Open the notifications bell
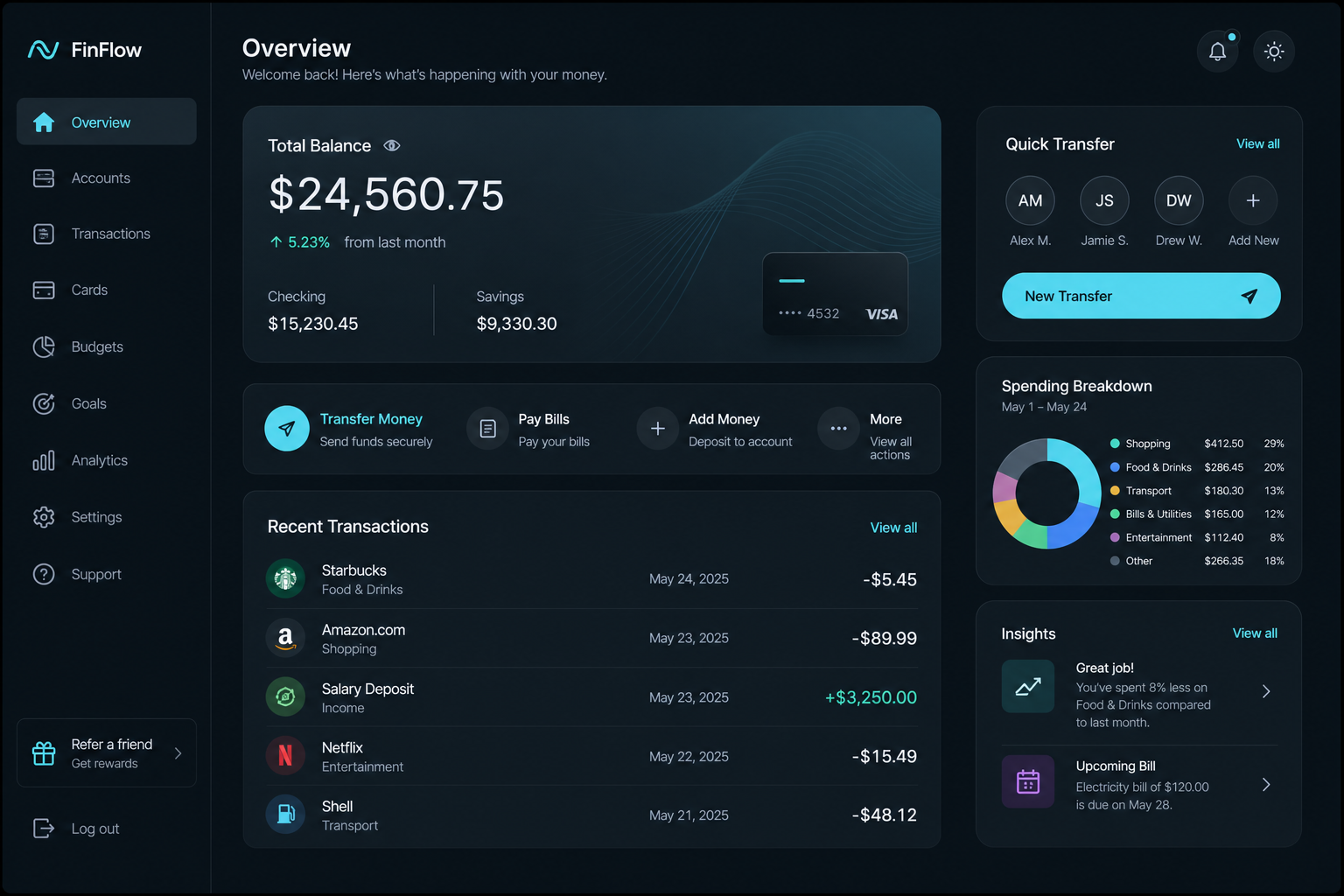 coord(1217,51)
